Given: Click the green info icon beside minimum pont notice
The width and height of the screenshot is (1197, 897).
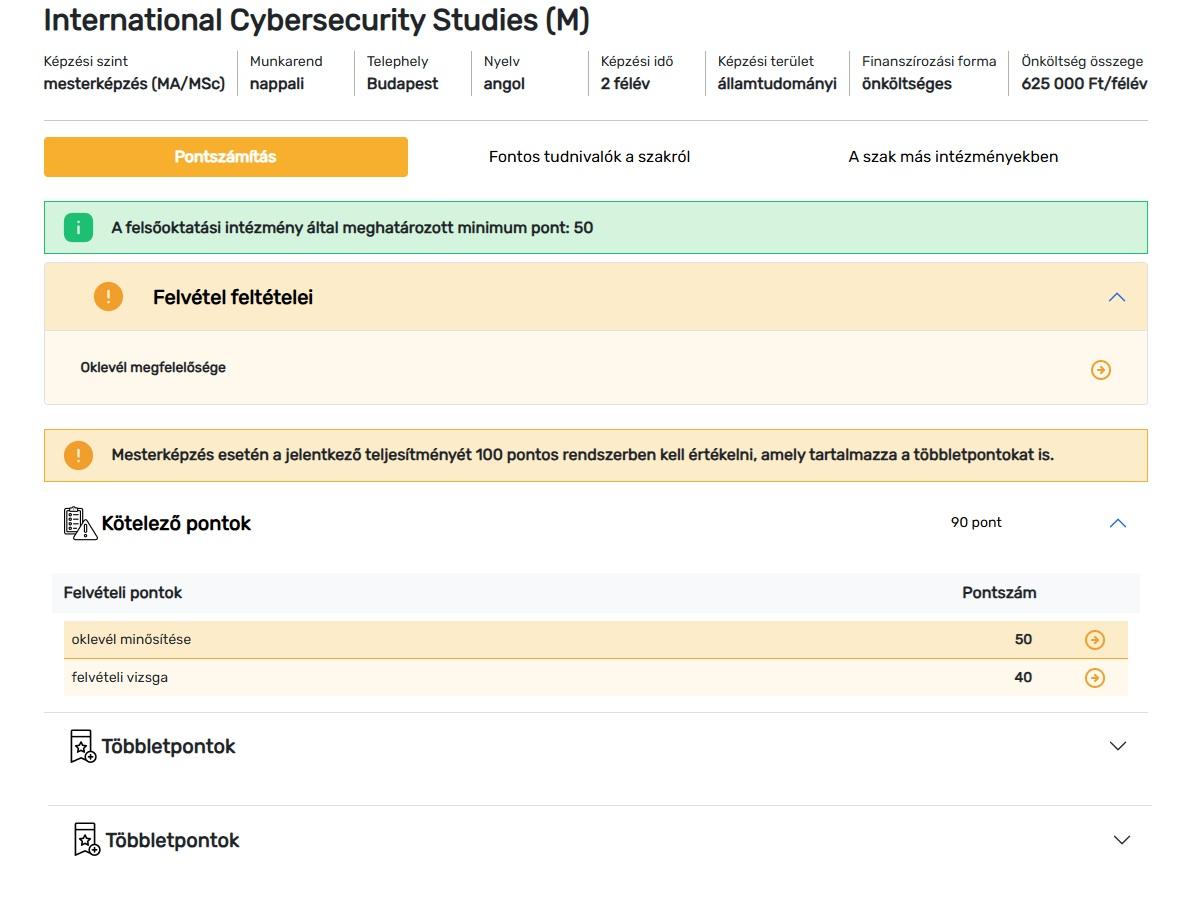Looking at the screenshot, I should 78,228.
